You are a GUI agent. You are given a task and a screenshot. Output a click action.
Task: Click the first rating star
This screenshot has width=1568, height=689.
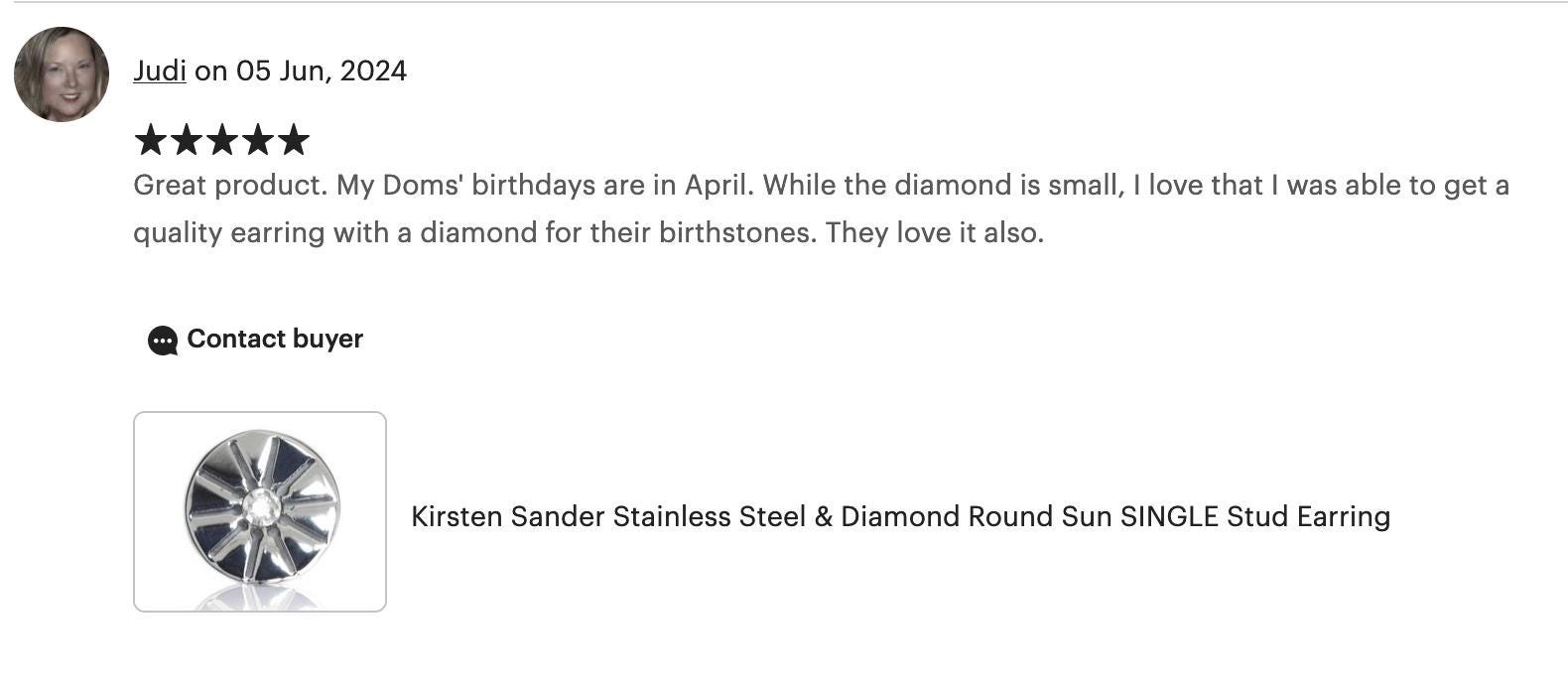click(150, 140)
